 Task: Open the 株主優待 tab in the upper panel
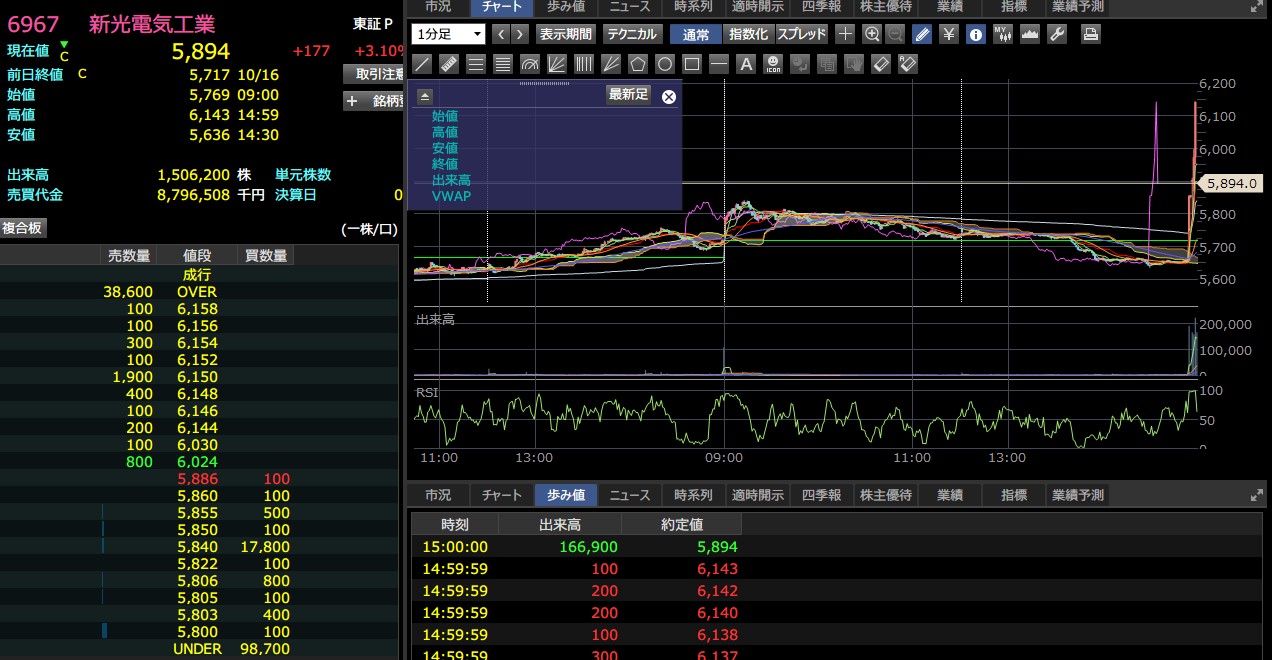point(886,6)
